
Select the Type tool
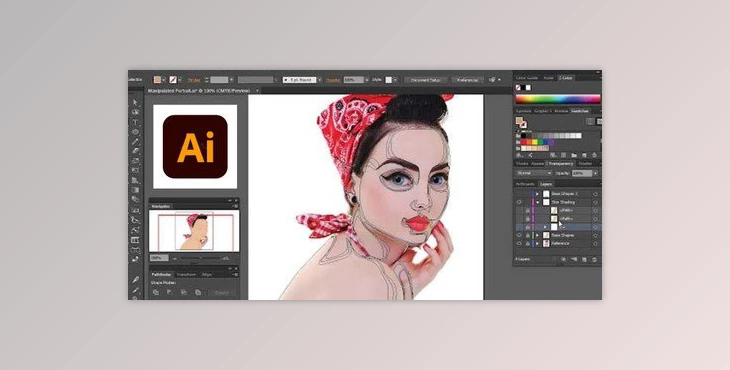click(x=135, y=122)
